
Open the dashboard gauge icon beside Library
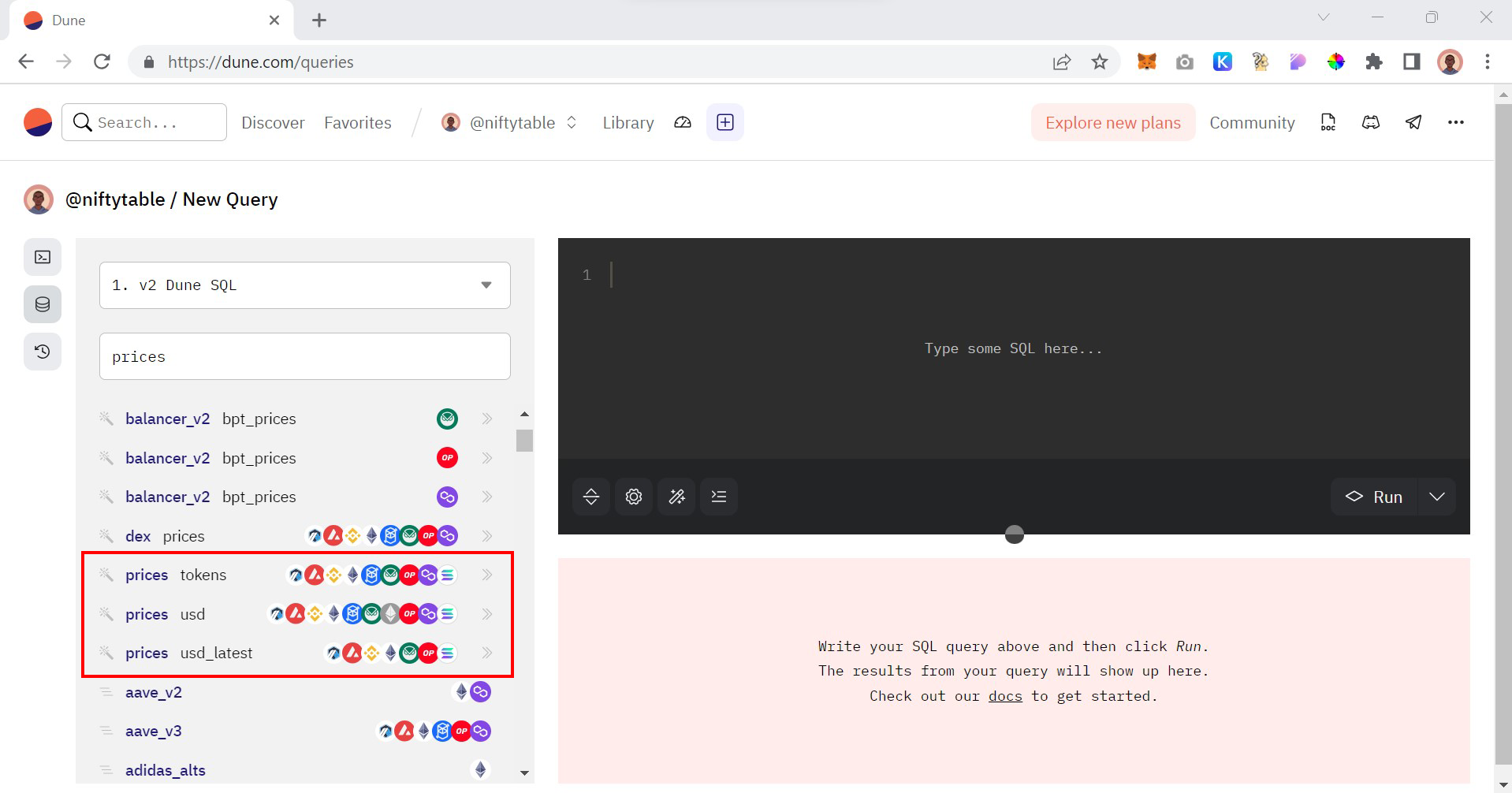point(683,122)
